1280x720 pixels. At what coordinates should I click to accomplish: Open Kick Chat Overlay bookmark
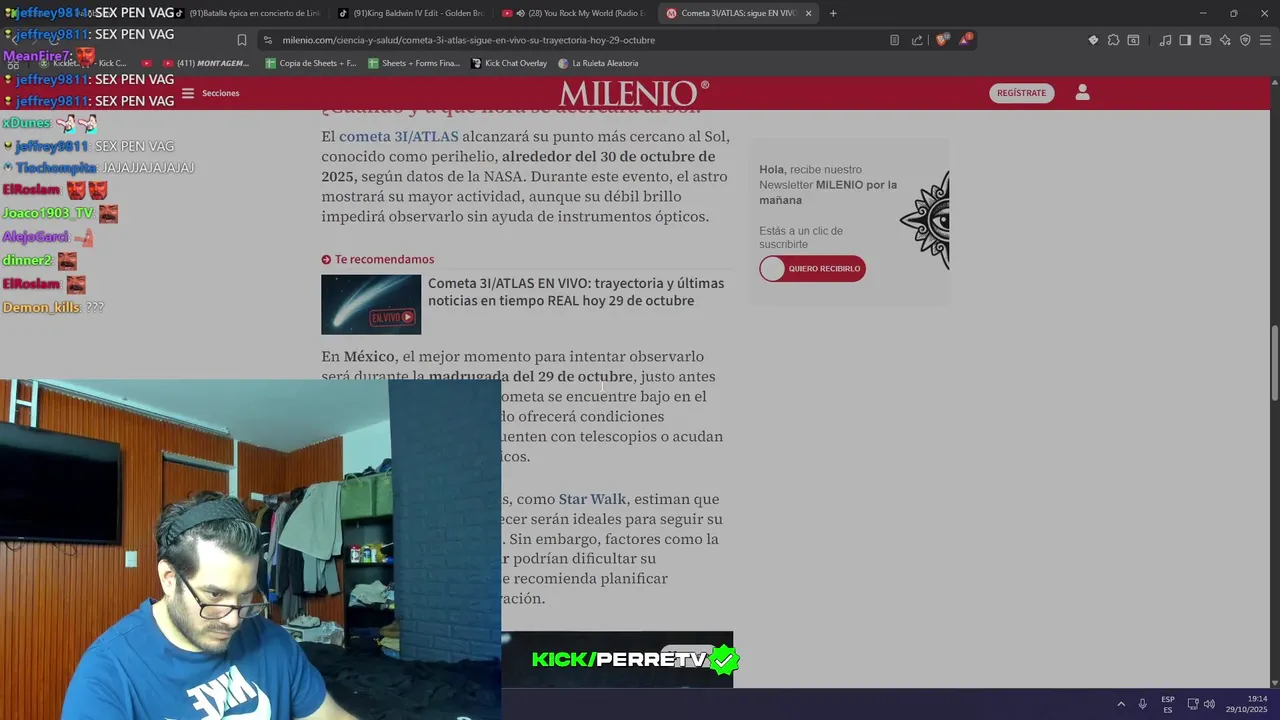coord(509,63)
